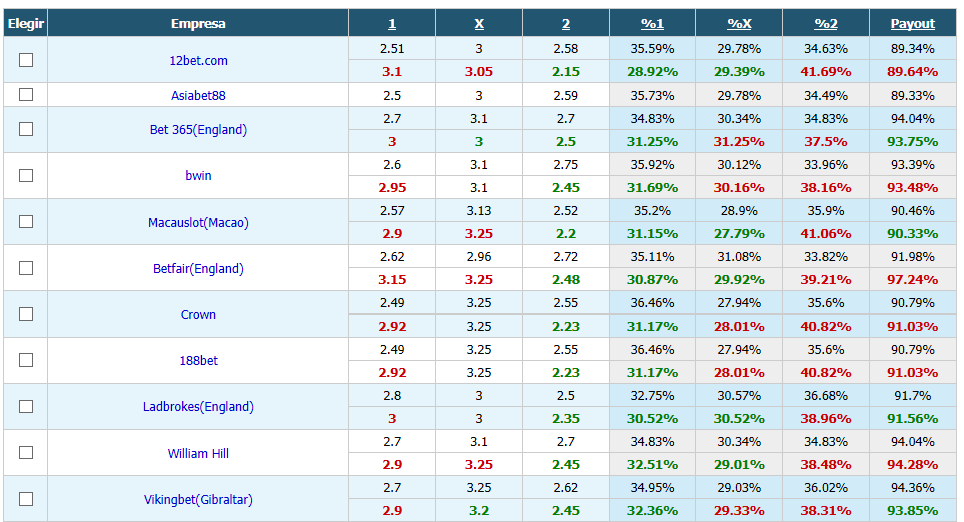This screenshot has width=964, height=522.
Task: Tick the Macauslot(Macao) checkbox
Action: [x=26, y=221]
